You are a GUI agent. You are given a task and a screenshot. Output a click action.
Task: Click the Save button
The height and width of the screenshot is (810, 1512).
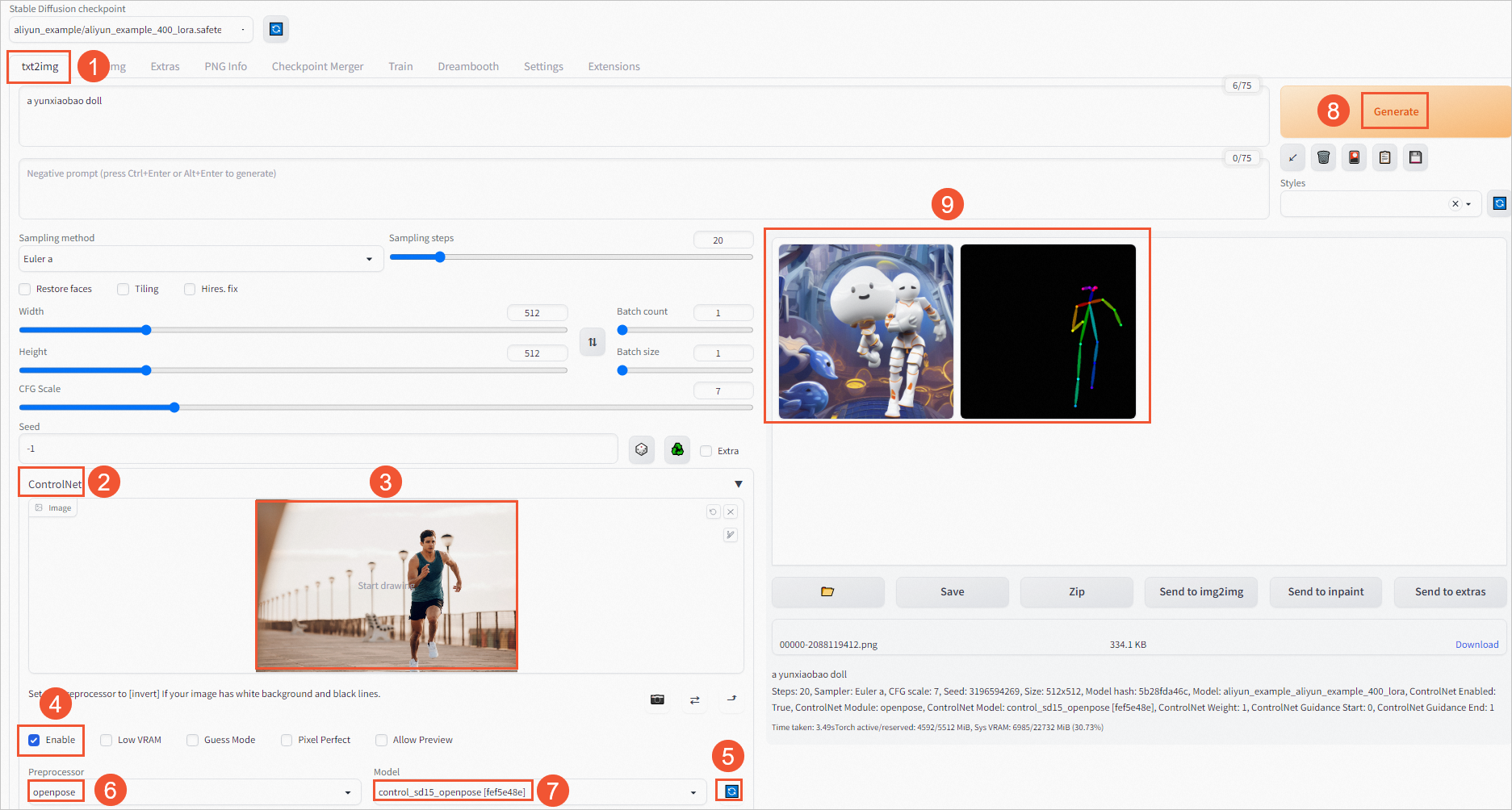pyautogui.click(x=952, y=591)
